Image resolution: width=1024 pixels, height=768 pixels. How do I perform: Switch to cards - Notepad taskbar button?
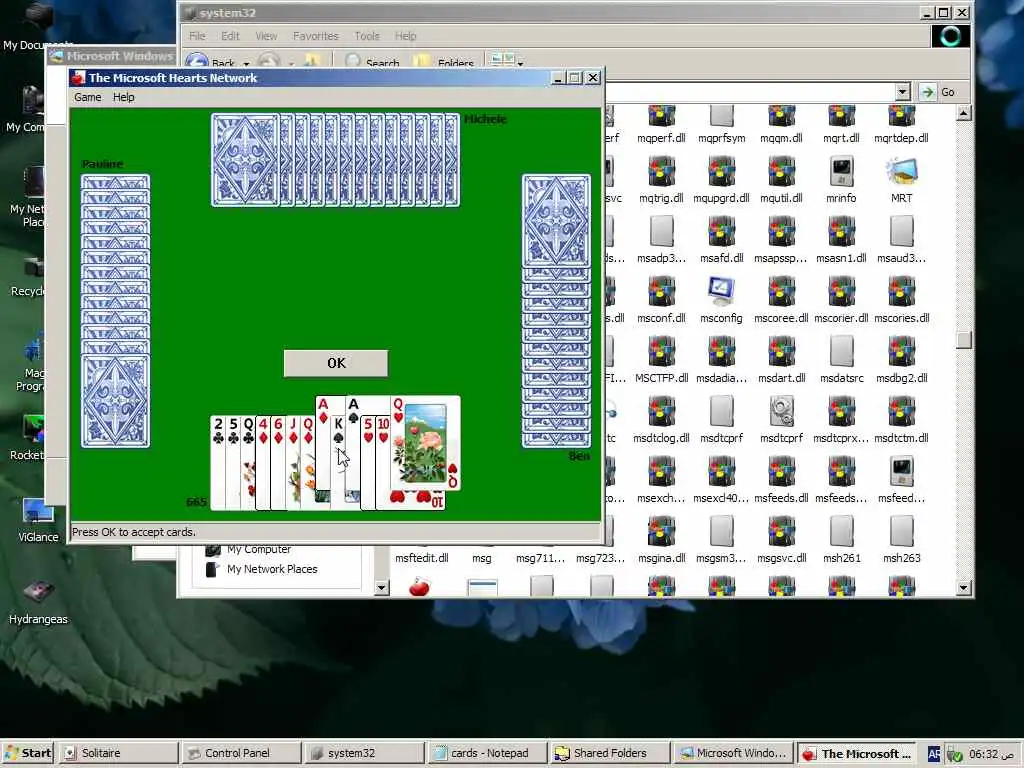click(487, 753)
